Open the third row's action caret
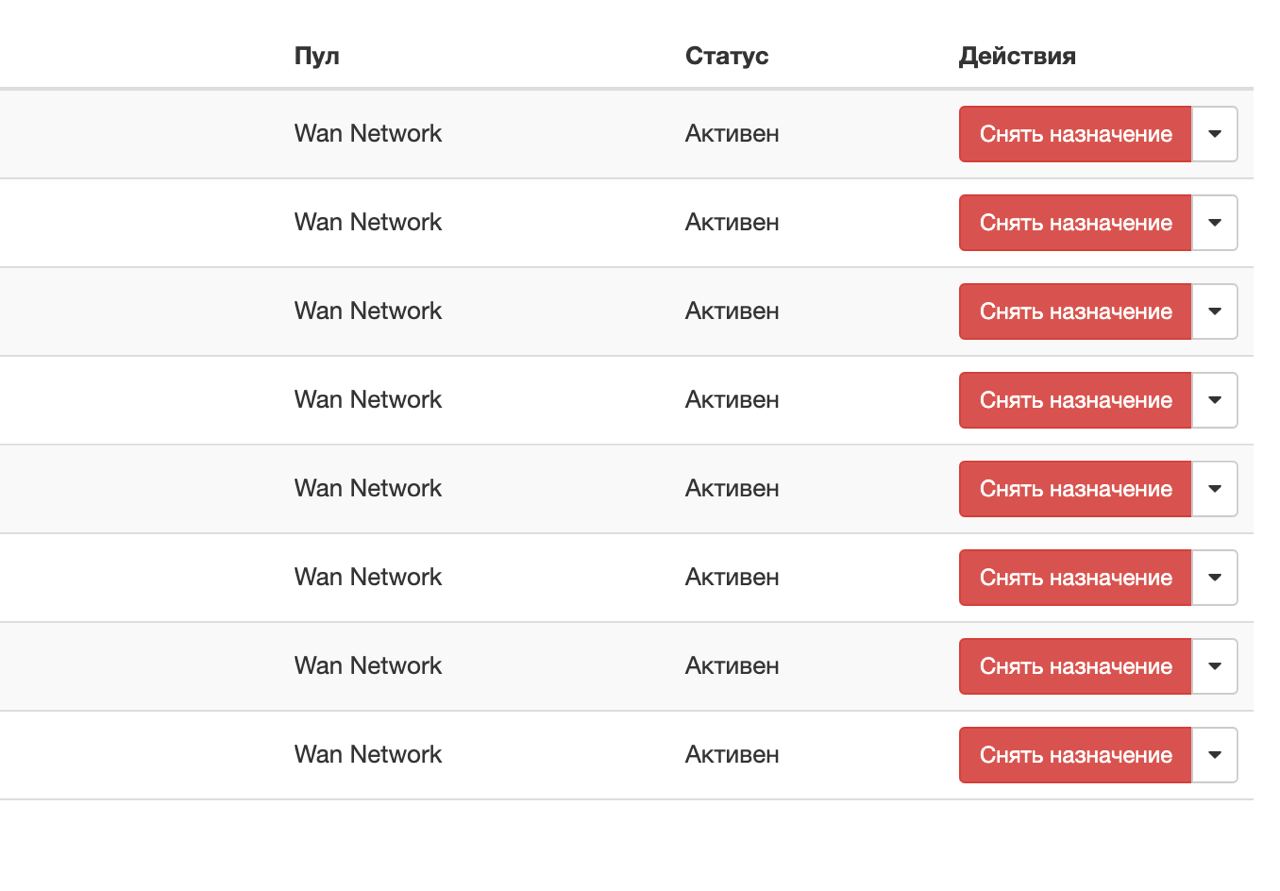The image size is (1280, 891). (x=1215, y=312)
